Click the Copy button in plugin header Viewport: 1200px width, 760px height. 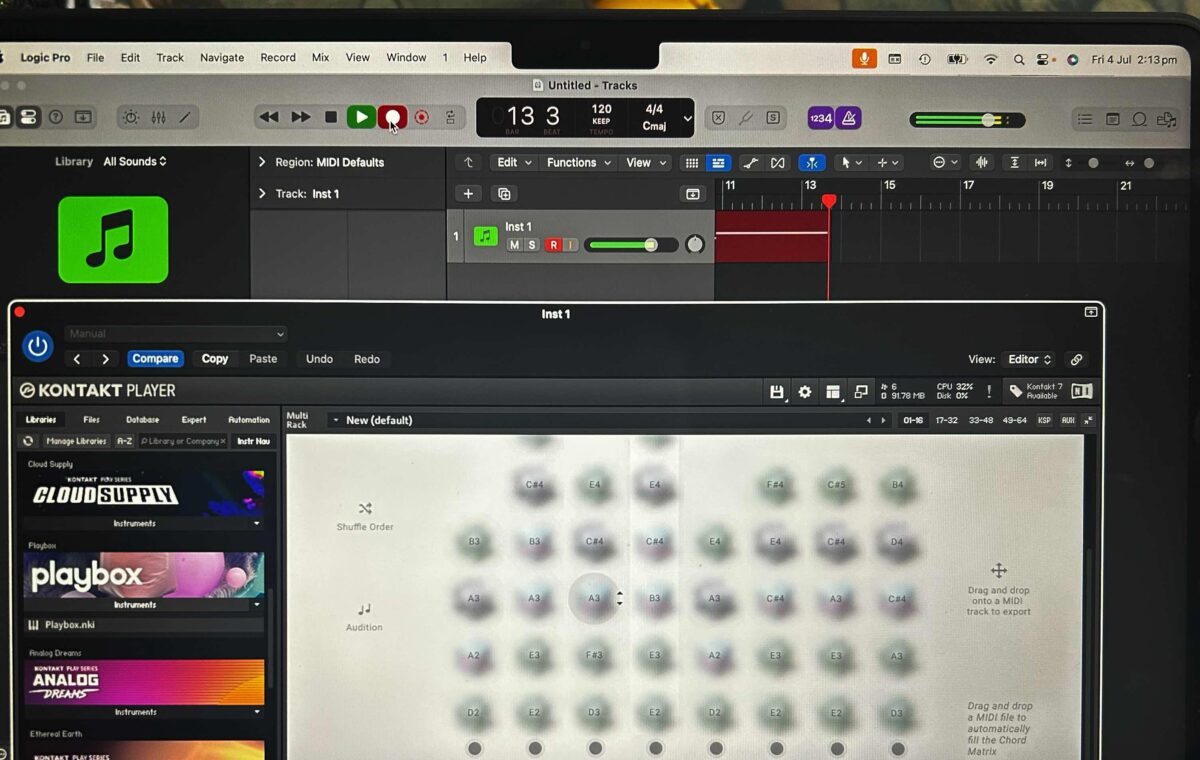coord(214,359)
